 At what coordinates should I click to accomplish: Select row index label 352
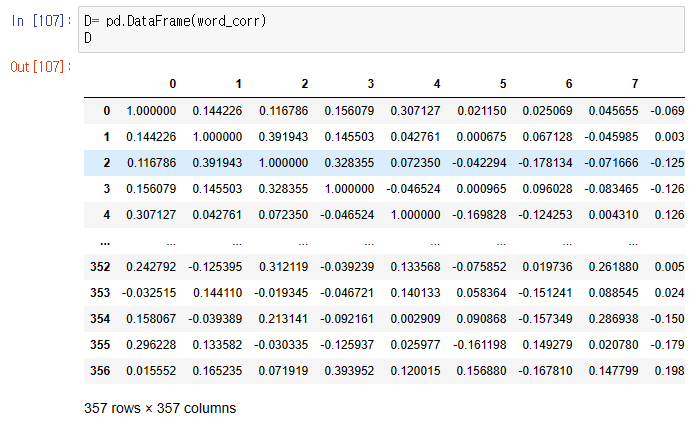tap(100, 265)
